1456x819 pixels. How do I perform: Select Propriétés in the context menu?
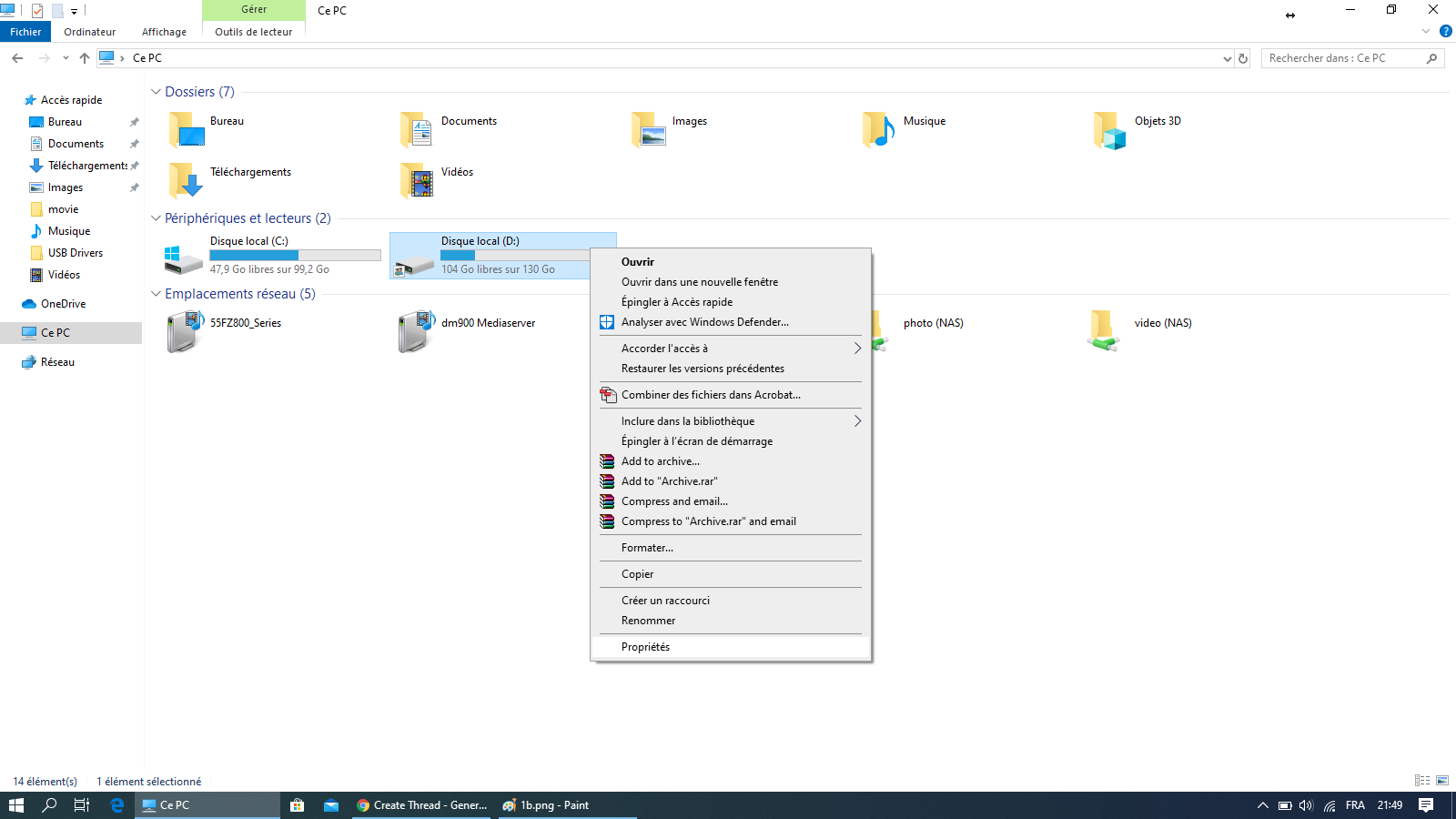(645, 647)
